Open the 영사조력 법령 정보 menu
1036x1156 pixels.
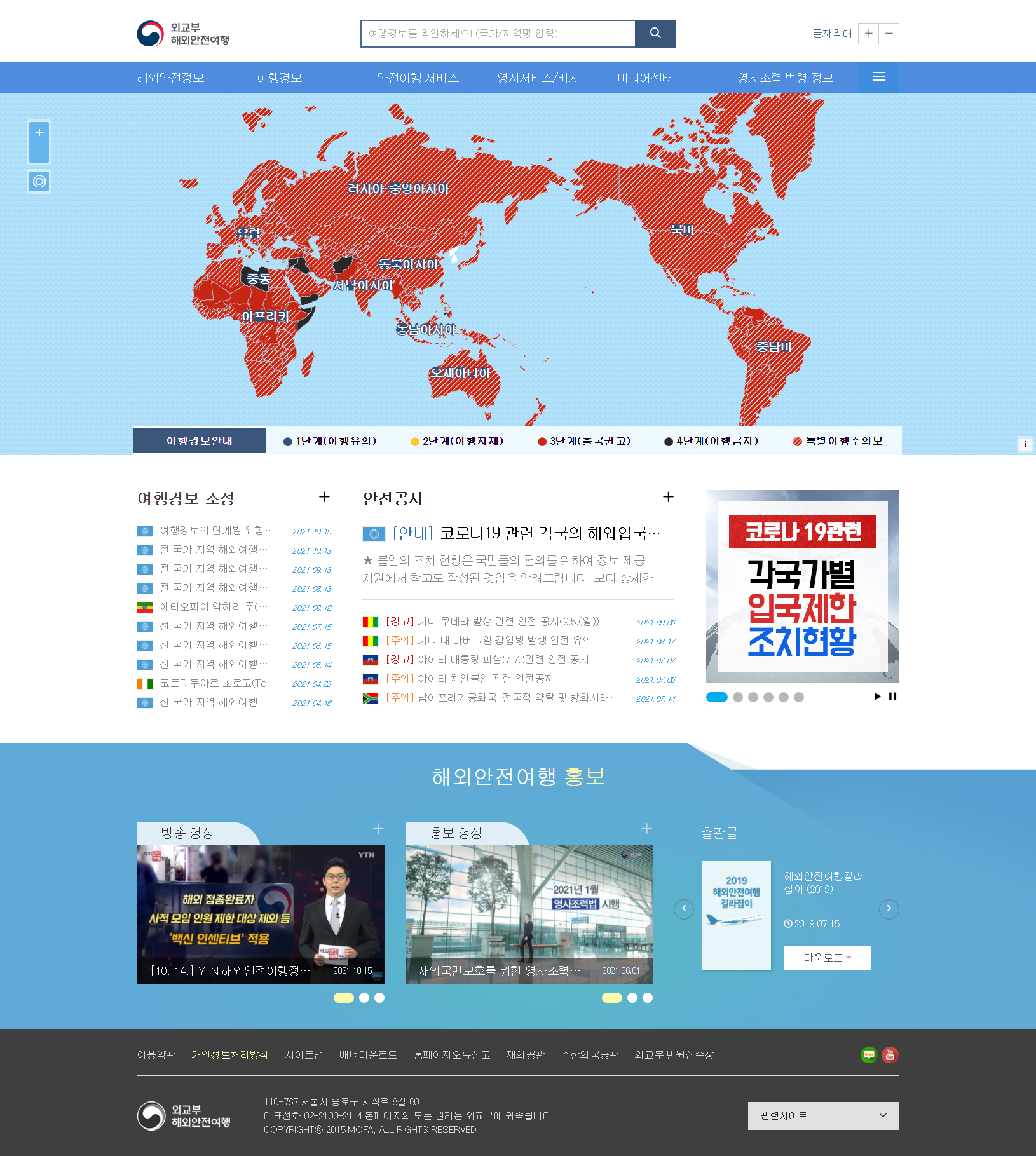(786, 78)
